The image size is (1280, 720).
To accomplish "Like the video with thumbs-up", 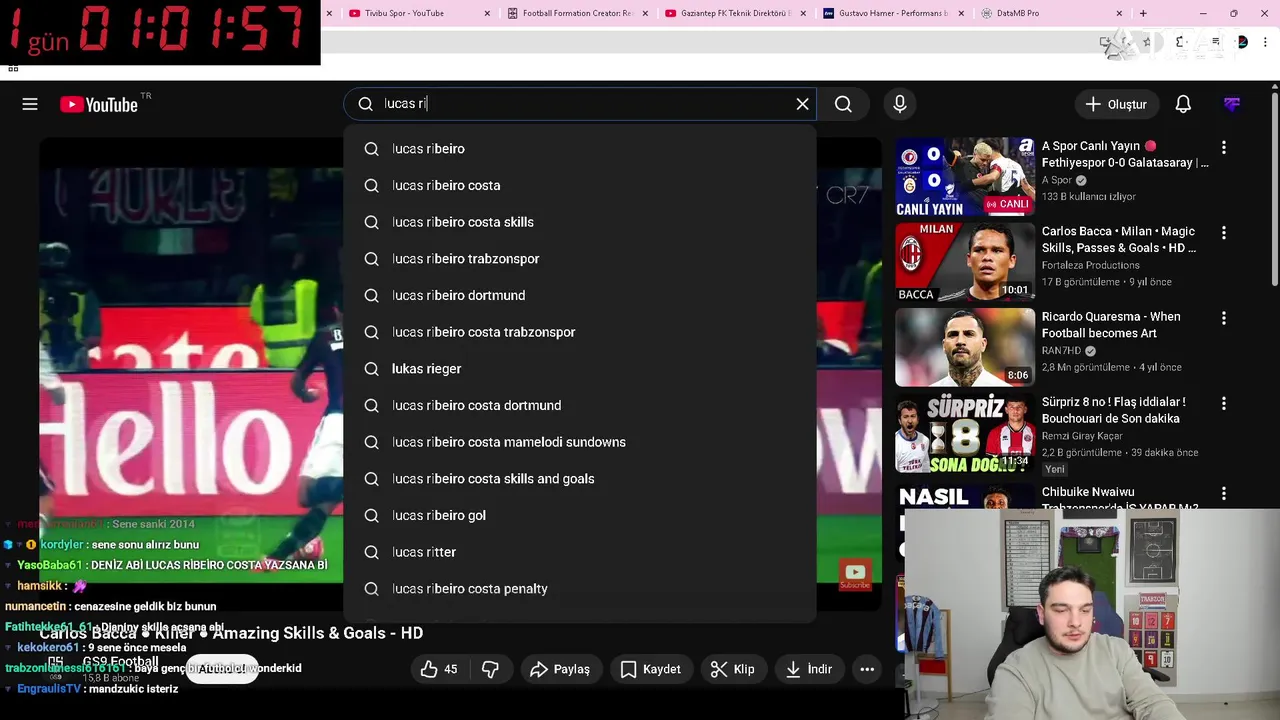I will pos(439,669).
